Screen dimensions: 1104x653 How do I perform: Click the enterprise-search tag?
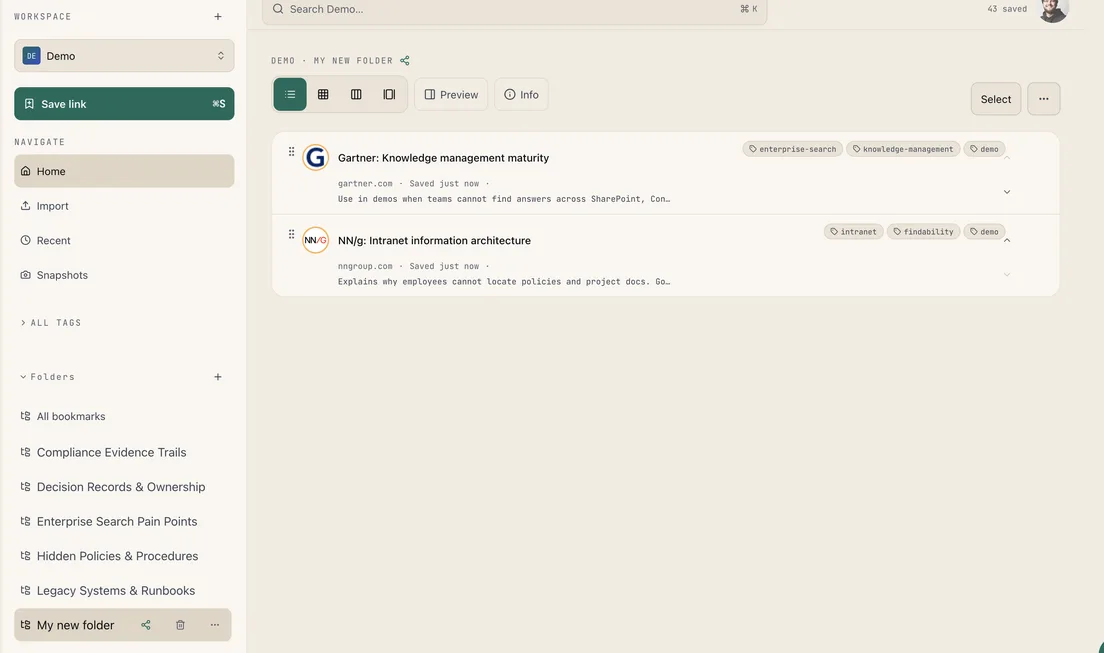coord(793,149)
